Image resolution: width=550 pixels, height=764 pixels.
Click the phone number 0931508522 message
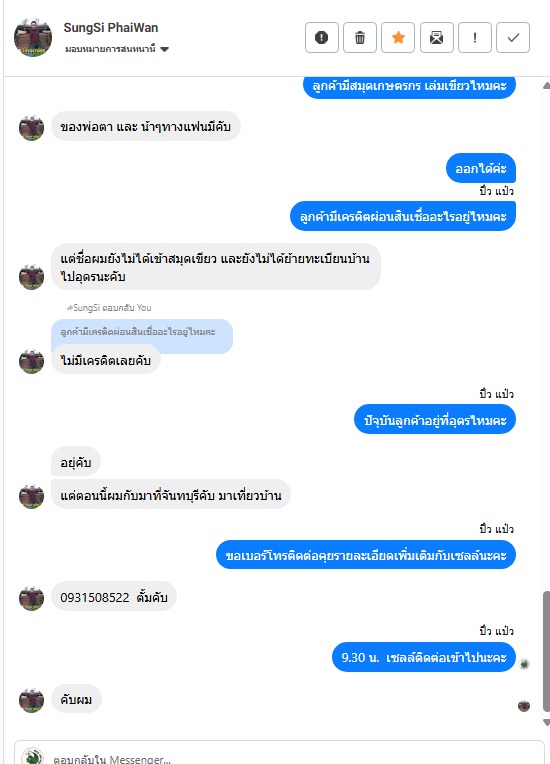(114, 597)
